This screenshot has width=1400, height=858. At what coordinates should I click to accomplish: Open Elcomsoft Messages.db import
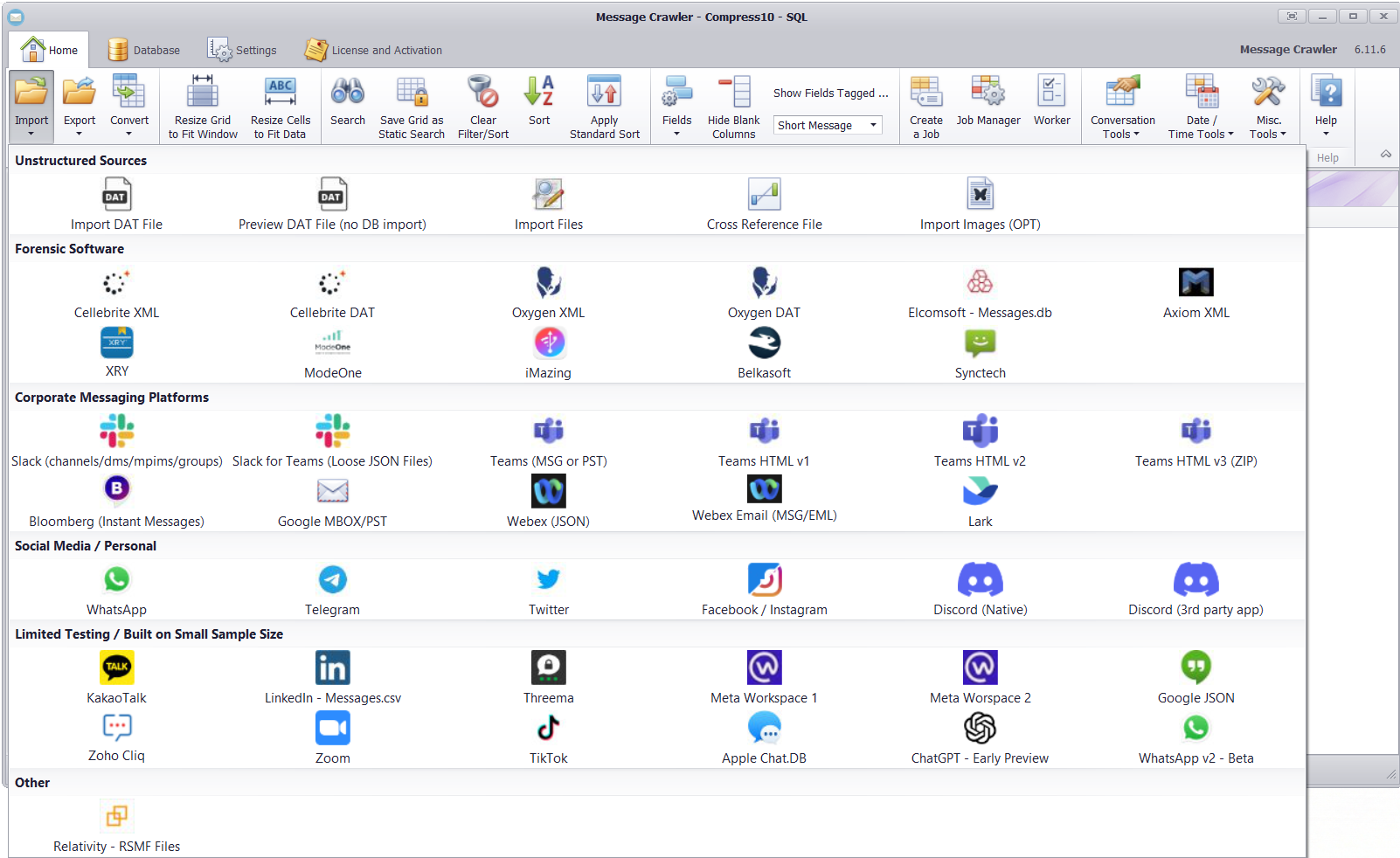pyautogui.click(x=980, y=294)
